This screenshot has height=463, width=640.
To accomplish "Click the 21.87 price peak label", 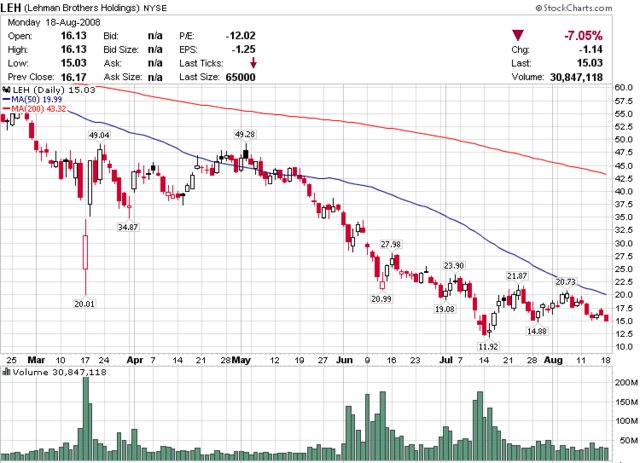I will 517,276.
